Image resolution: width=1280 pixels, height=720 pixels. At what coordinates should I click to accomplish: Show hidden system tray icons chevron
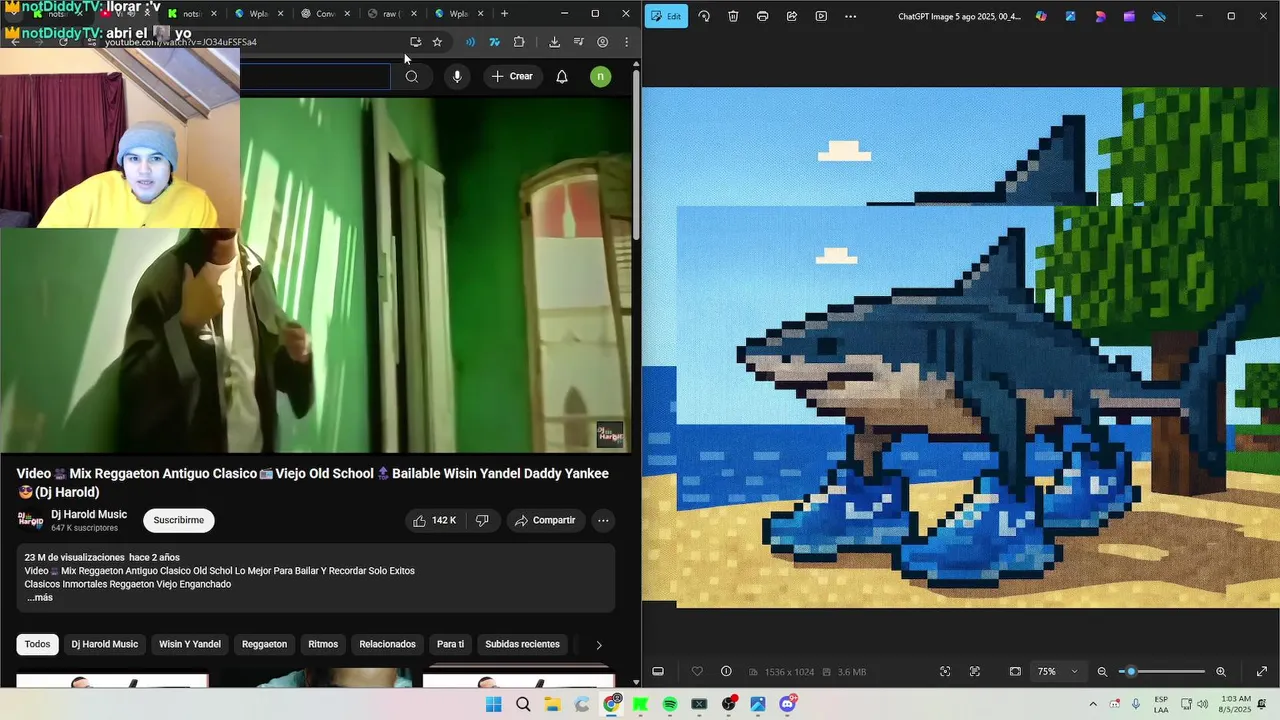(x=1092, y=704)
